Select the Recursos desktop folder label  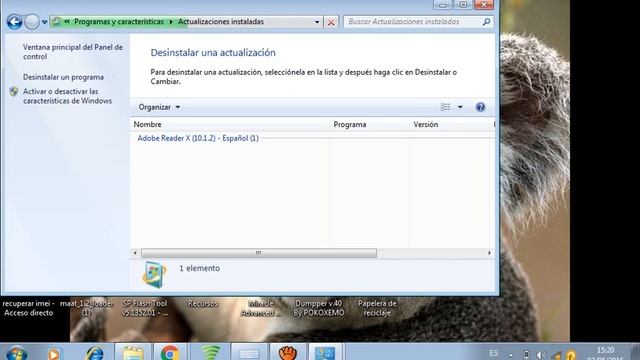pyautogui.click(x=203, y=304)
